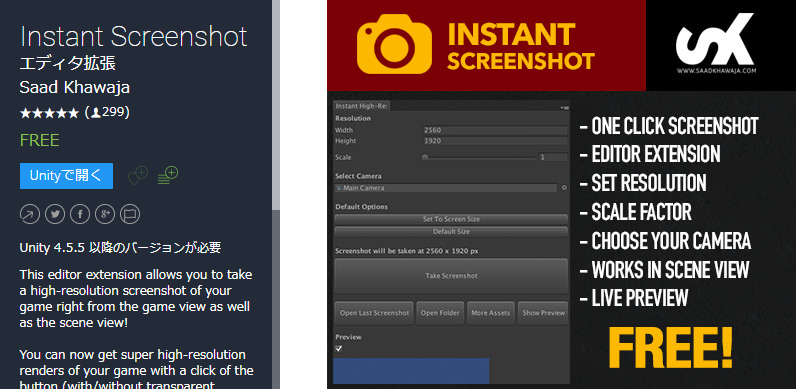This screenshot has width=796, height=389.
Task: Open the camera object picker circle
Action: 564,188
